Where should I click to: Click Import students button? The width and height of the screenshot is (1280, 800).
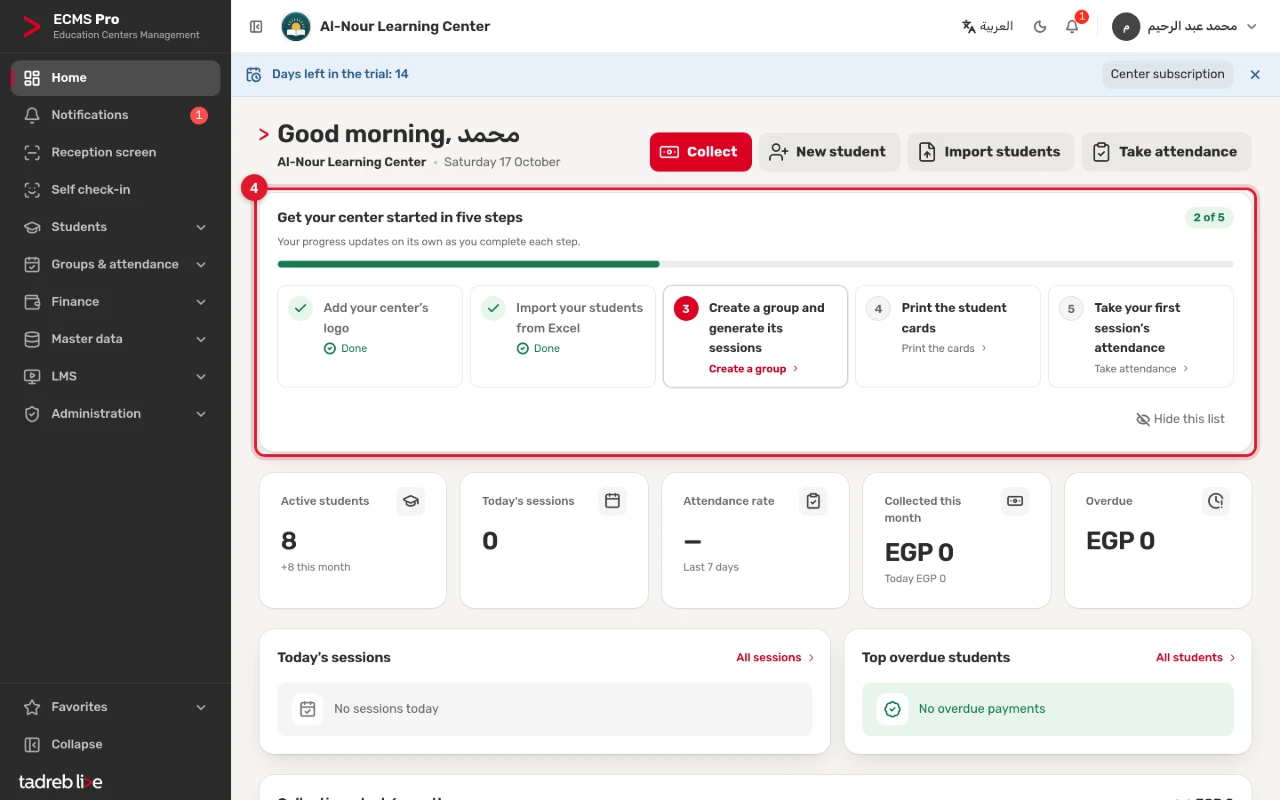pyautogui.click(x=991, y=152)
